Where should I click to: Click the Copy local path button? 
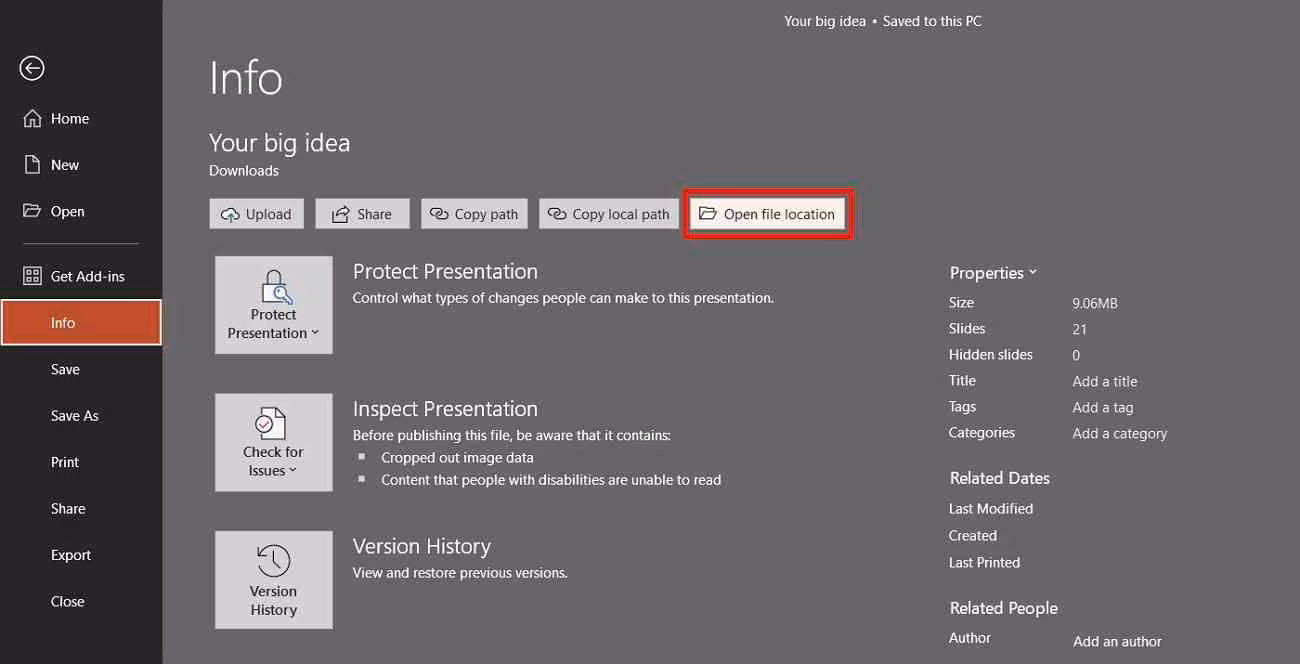[609, 214]
